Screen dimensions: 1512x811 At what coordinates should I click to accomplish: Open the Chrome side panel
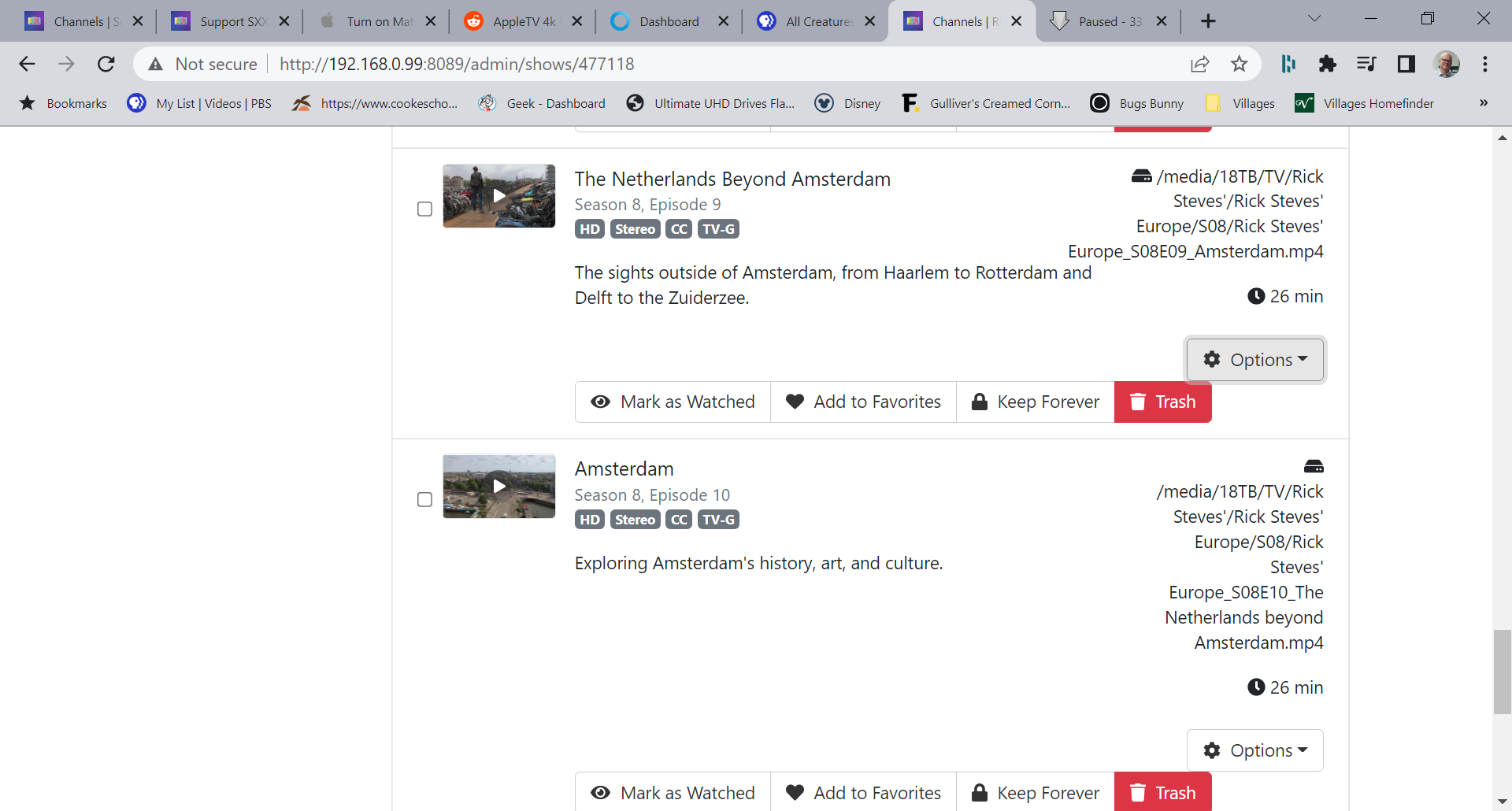(x=1406, y=64)
